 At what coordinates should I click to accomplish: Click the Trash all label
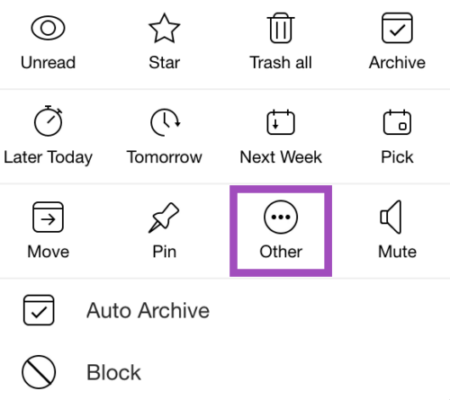click(x=281, y=62)
